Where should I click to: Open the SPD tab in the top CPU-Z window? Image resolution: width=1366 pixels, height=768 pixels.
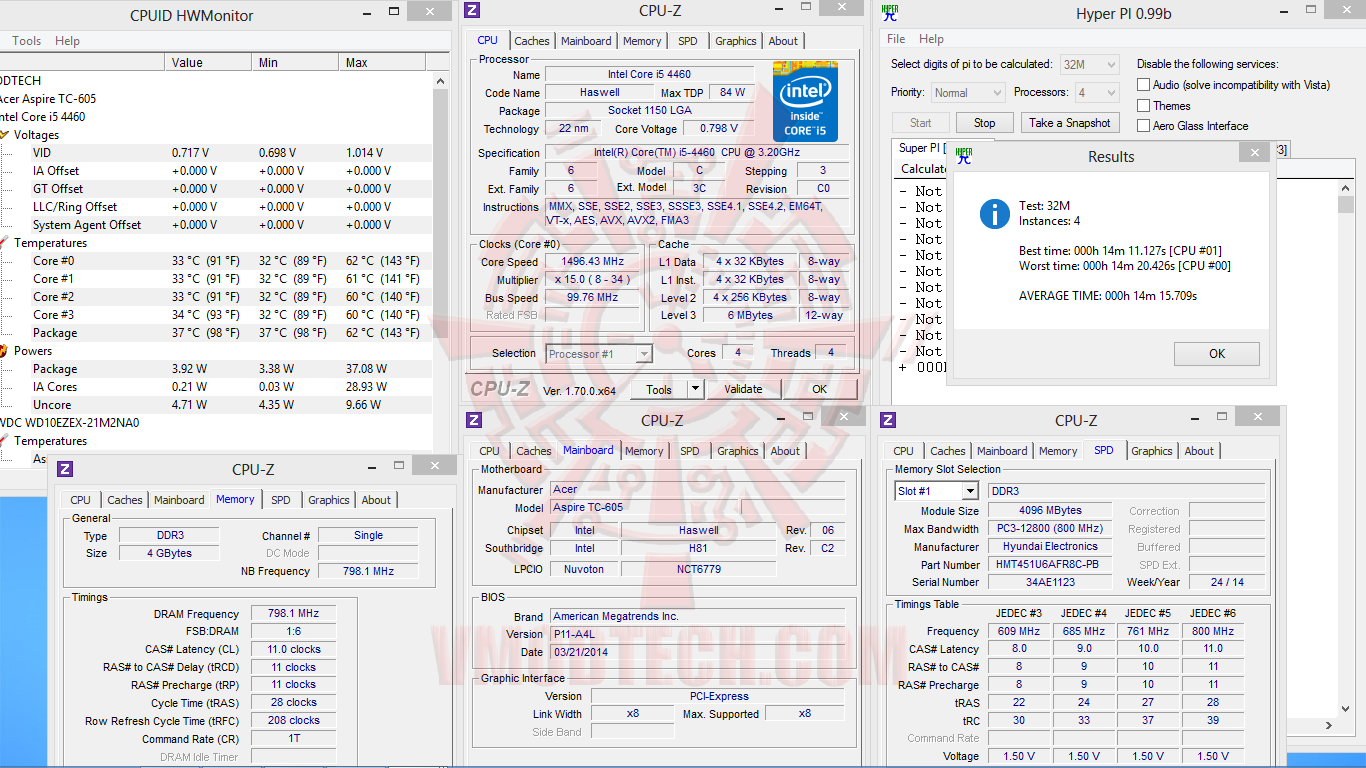[688, 41]
